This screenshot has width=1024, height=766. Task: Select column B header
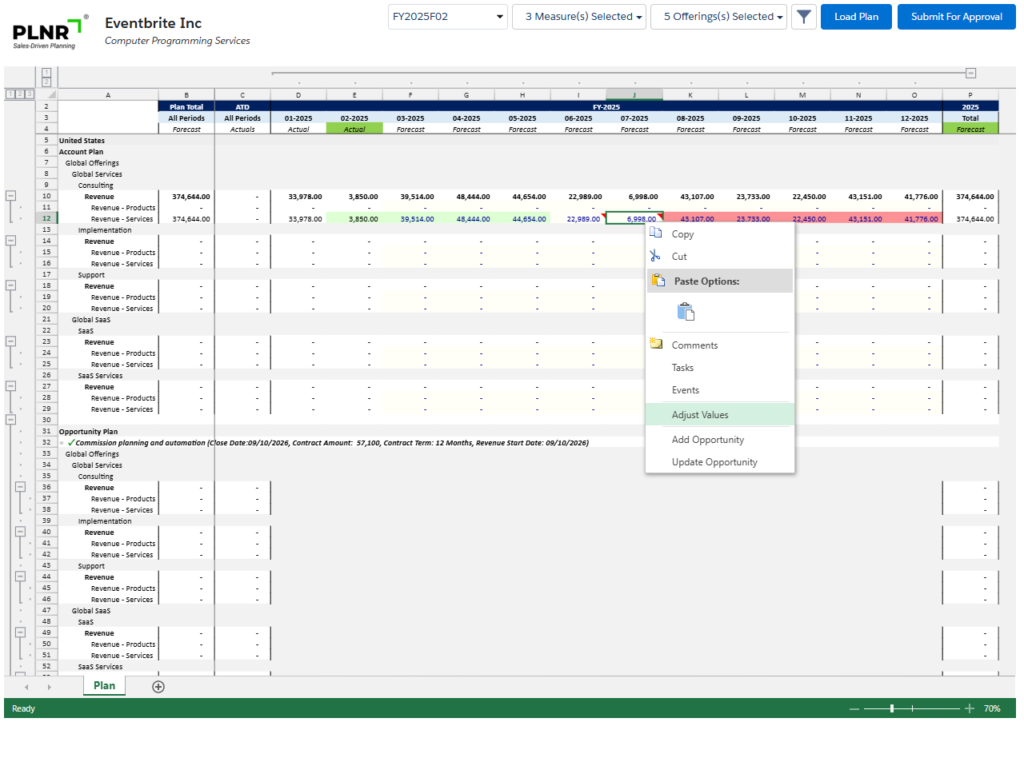point(186,95)
